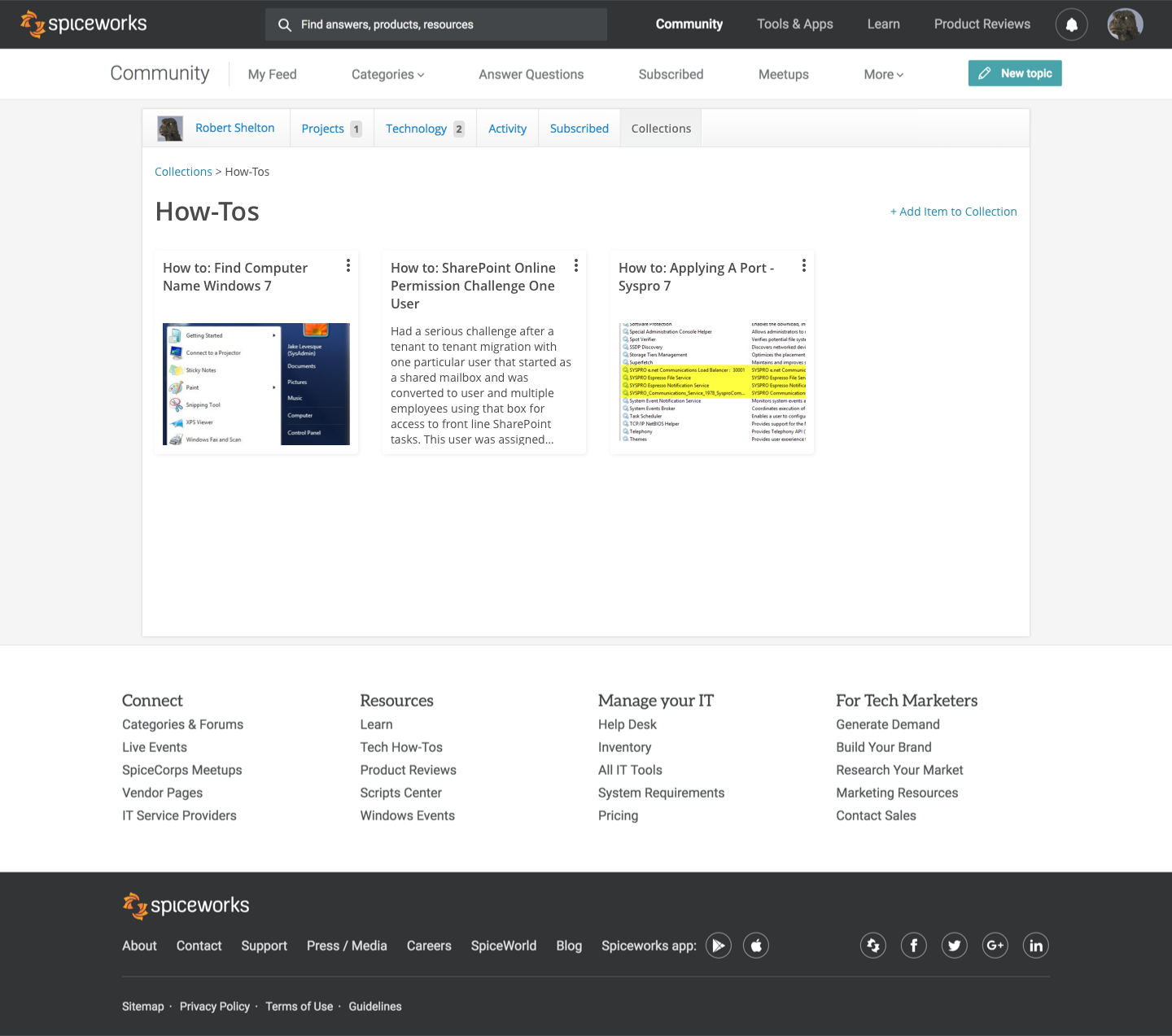1172x1036 pixels.
Task: Open options menu for Find Computer Name card
Action: pos(348,265)
